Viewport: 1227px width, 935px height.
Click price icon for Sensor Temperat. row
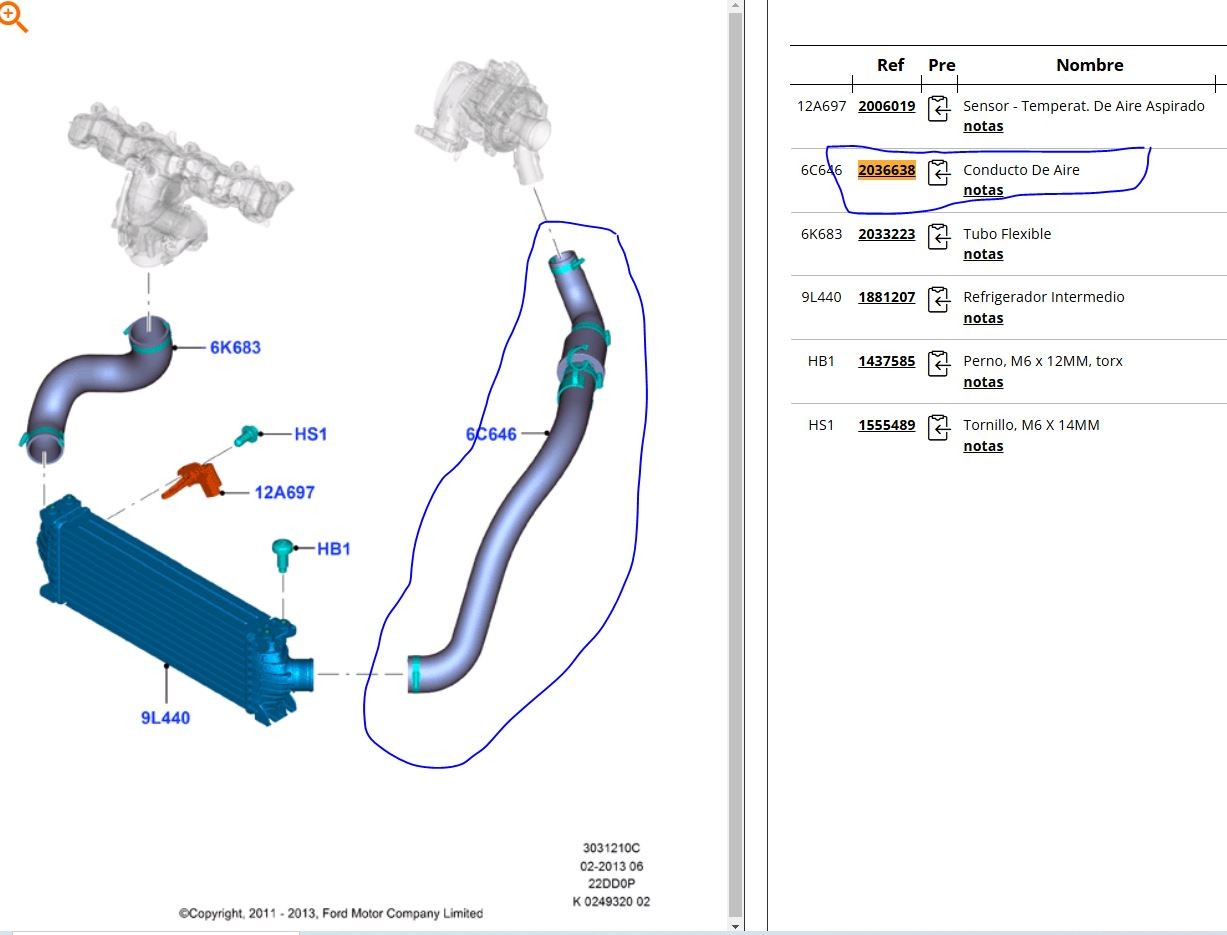click(938, 108)
